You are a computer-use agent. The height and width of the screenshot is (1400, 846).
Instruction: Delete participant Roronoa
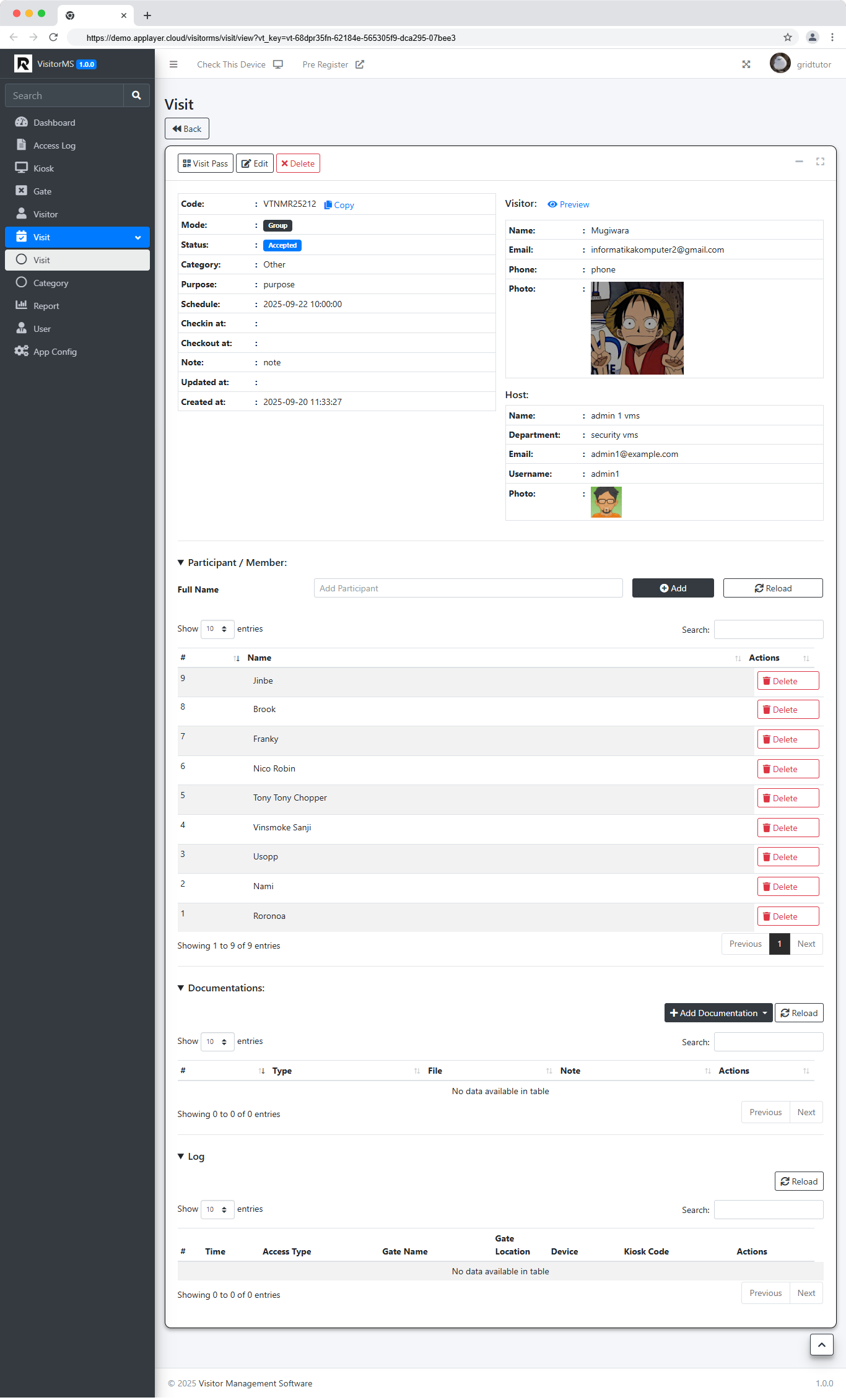[788, 916]
